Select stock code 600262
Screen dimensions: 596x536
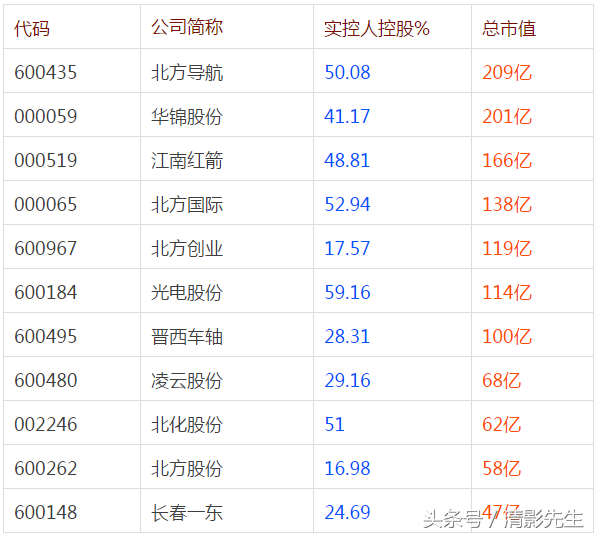pyautogui.click(x=46, y=468)
